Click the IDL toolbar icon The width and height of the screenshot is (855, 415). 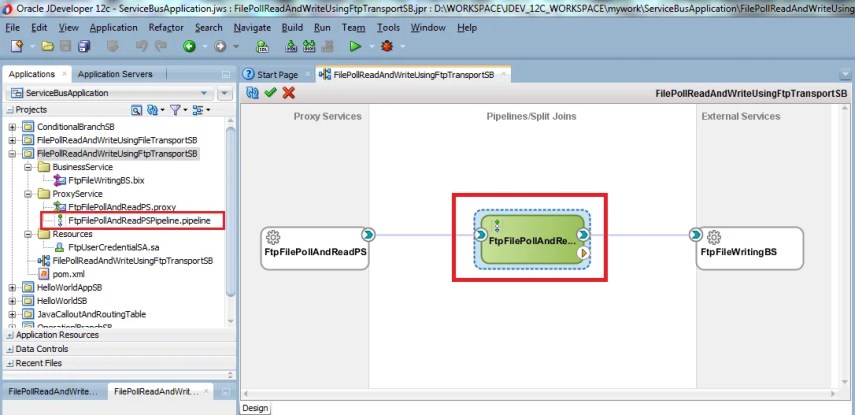[263, 47]
